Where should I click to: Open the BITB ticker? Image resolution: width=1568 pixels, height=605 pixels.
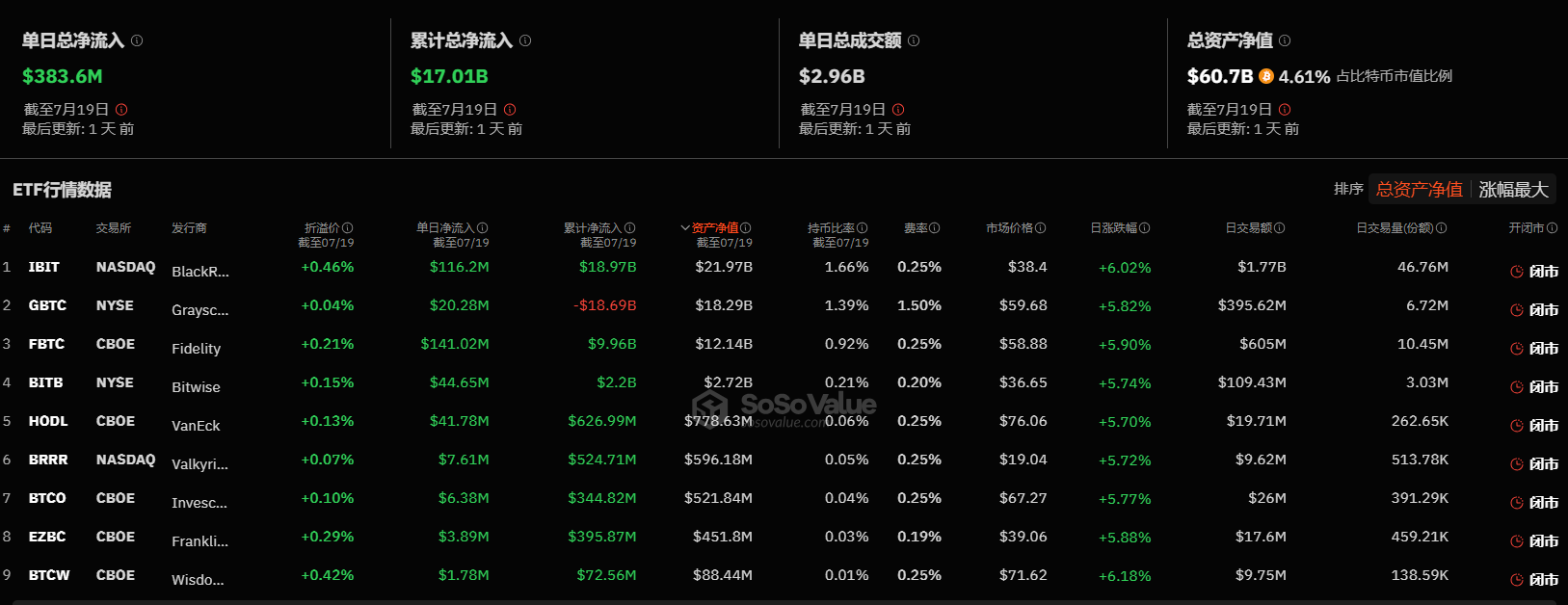[46, 382]
